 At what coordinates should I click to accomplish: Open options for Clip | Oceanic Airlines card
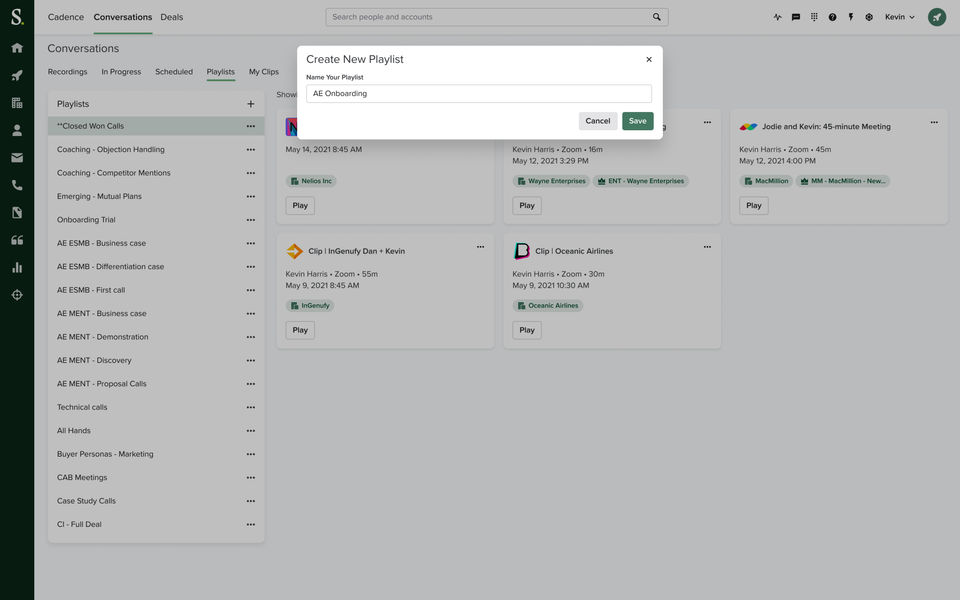click(707, 246)
